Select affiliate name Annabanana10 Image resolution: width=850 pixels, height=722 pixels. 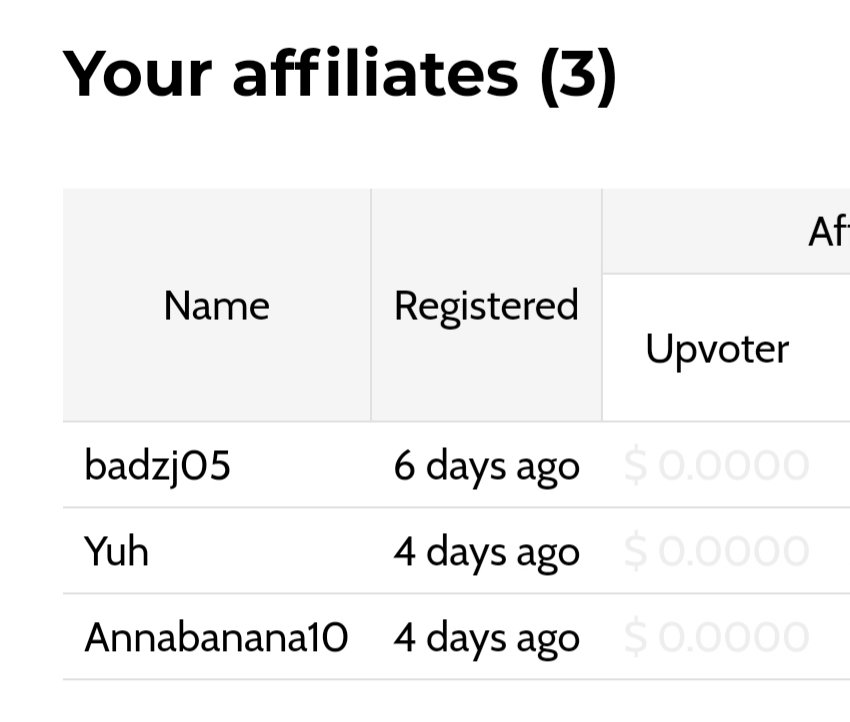216,637
